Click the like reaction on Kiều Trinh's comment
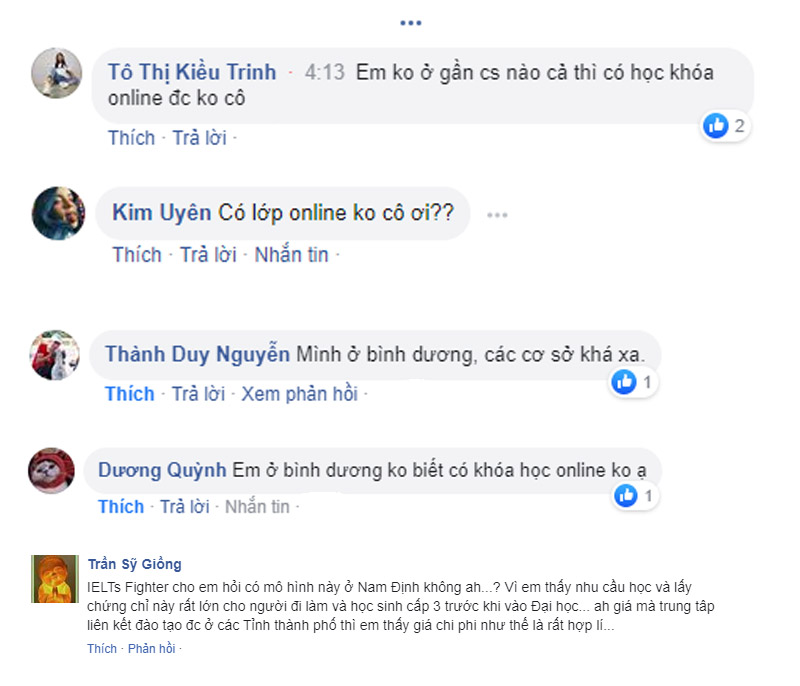The image size is (800, 686). click(x=716, y=125)
